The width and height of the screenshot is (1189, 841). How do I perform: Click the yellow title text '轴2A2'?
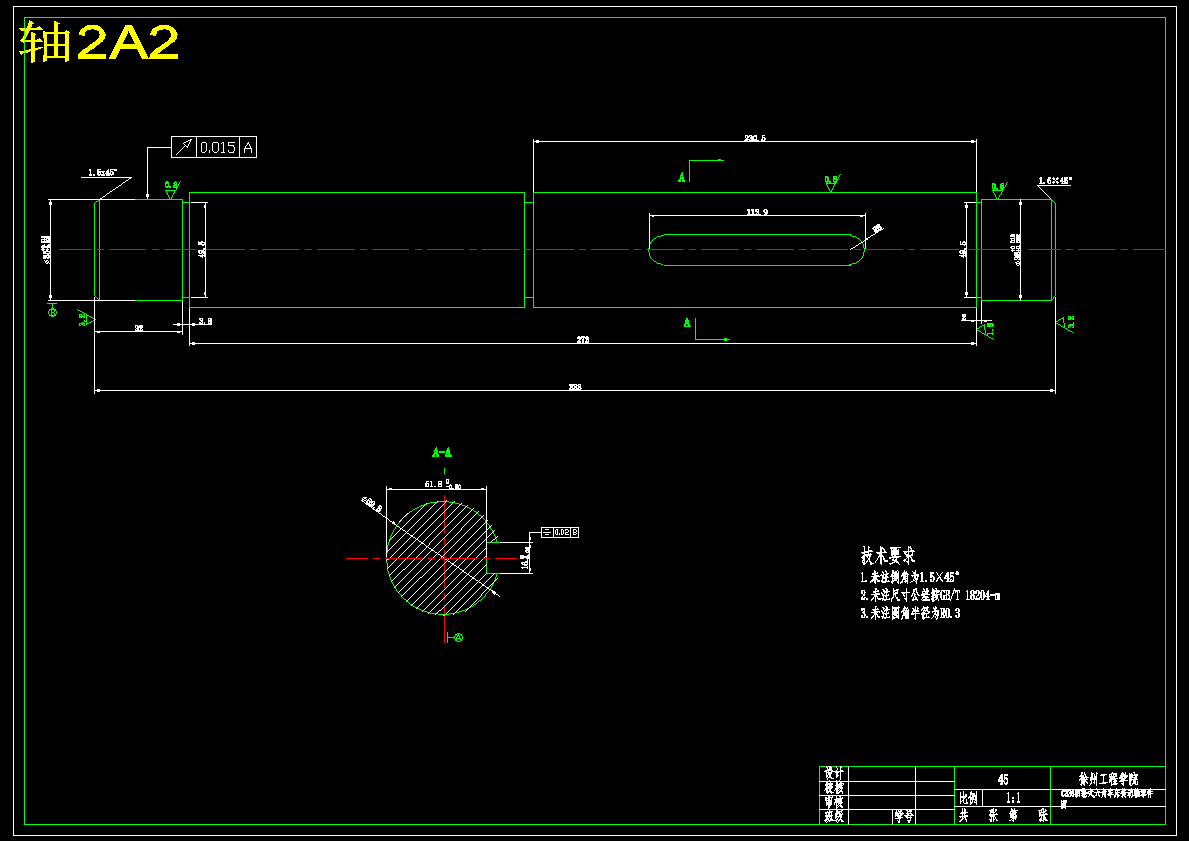[x=99, y=42]
